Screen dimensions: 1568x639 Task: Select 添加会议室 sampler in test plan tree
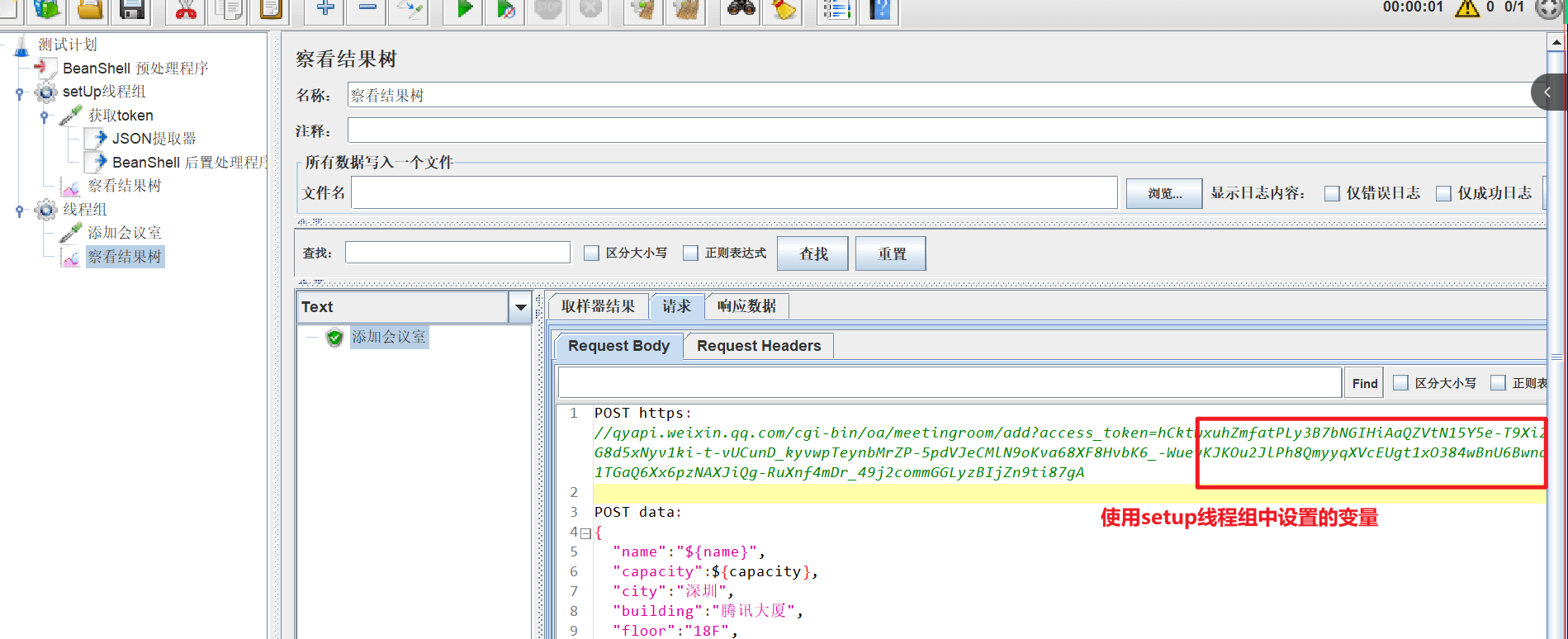pos(125,233)
